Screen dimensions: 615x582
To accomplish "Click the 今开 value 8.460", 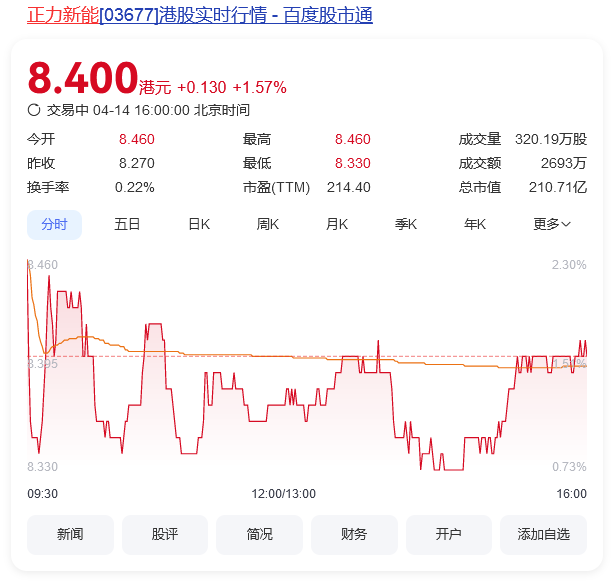I will pos(136,139).
